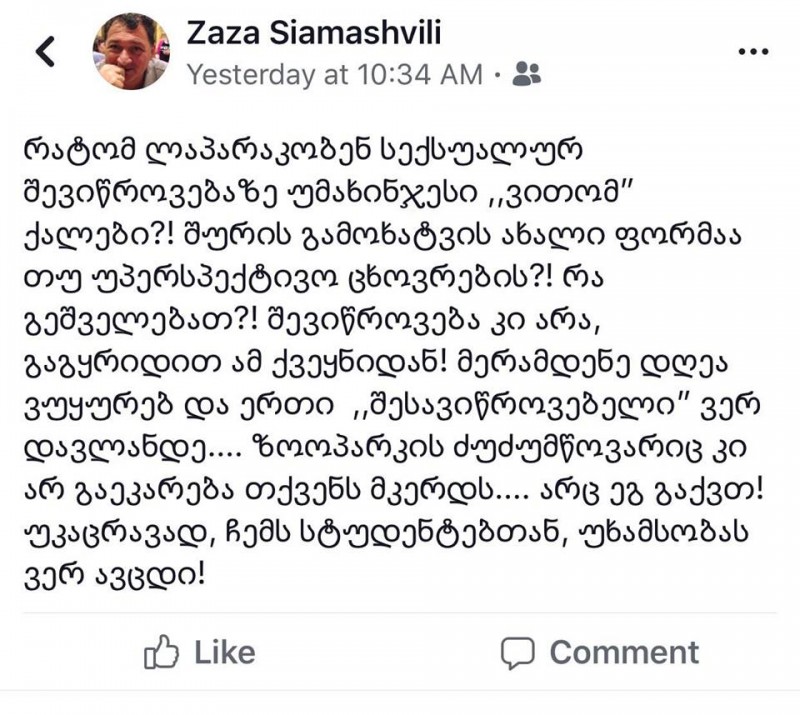Click the "Yesterday at 10:34 AM" timestamp
The height and width of the screenshot is (715, 800).
click(335, 74)
